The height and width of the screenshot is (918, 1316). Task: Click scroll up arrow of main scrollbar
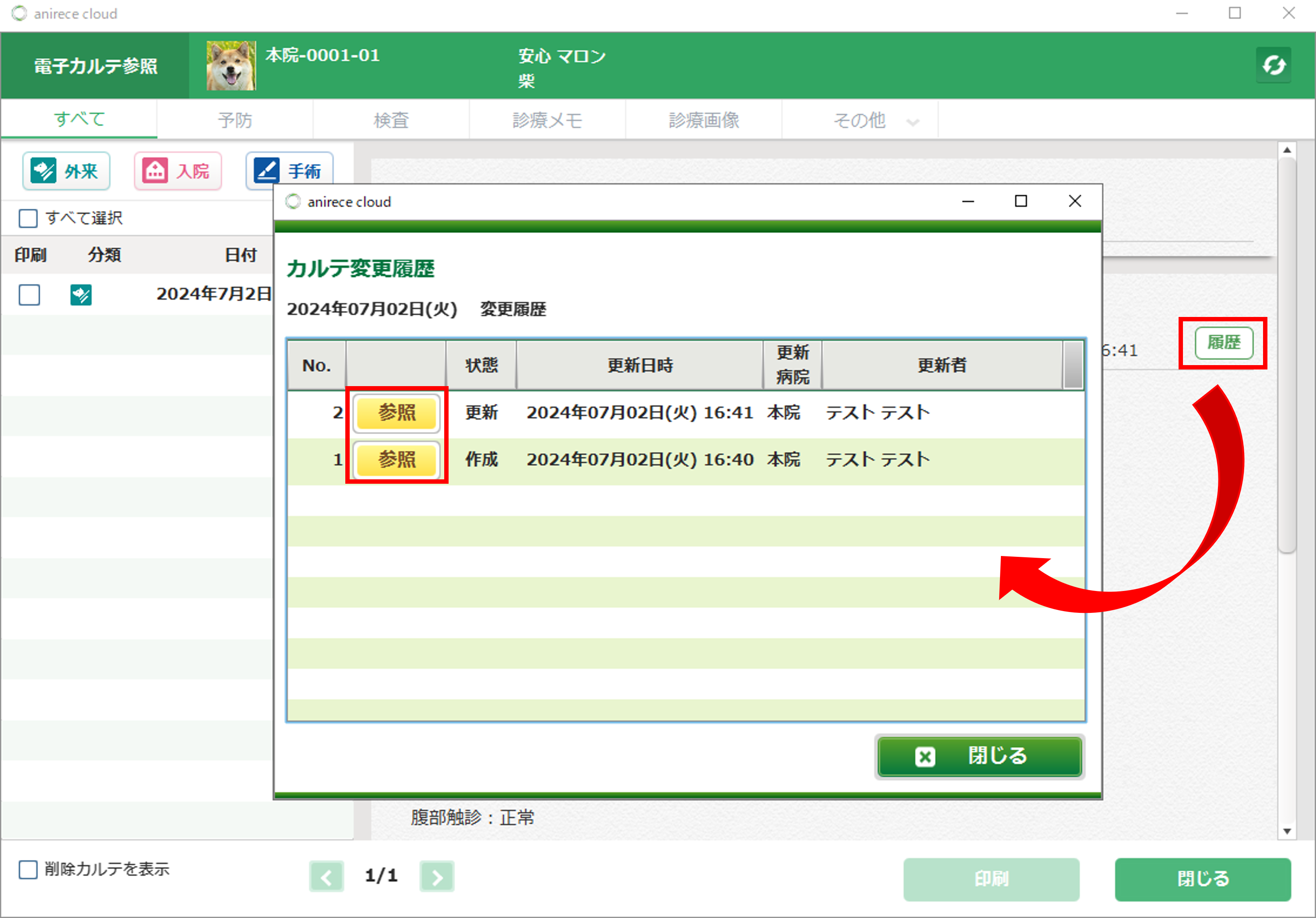click(x=1287, y=150)
